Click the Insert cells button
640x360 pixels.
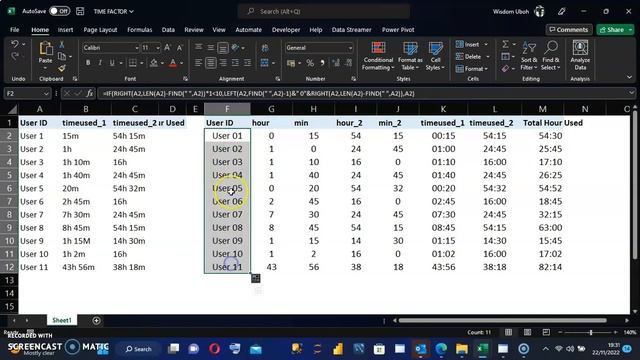[468, 44]
